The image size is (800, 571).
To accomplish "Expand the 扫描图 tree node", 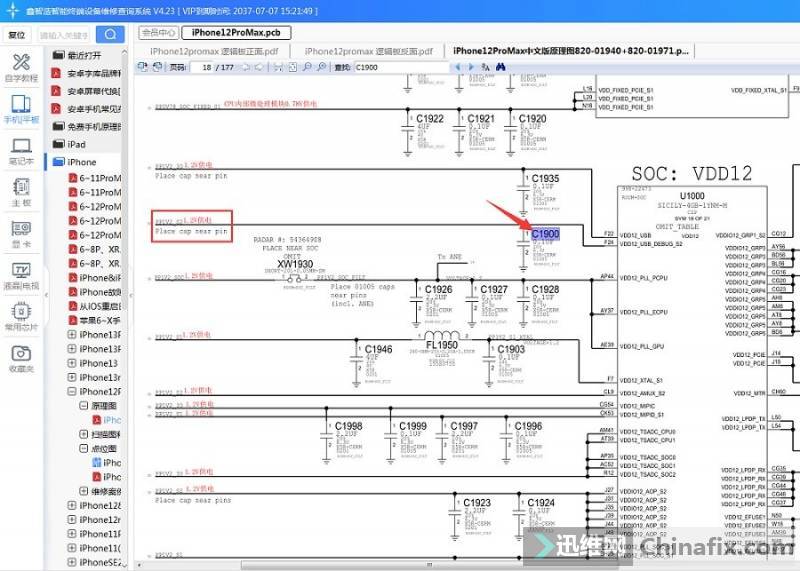I will [x=84, y=435].
